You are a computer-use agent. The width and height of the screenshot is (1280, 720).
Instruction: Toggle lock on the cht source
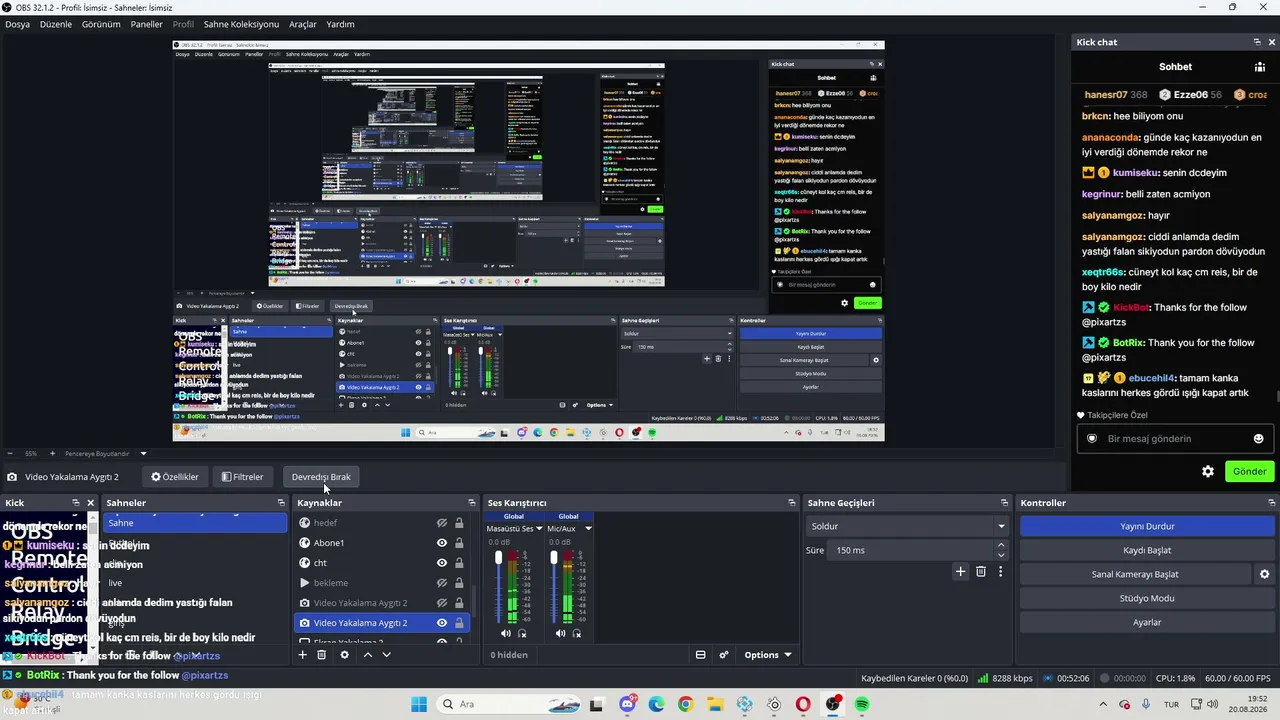(459, 563)
